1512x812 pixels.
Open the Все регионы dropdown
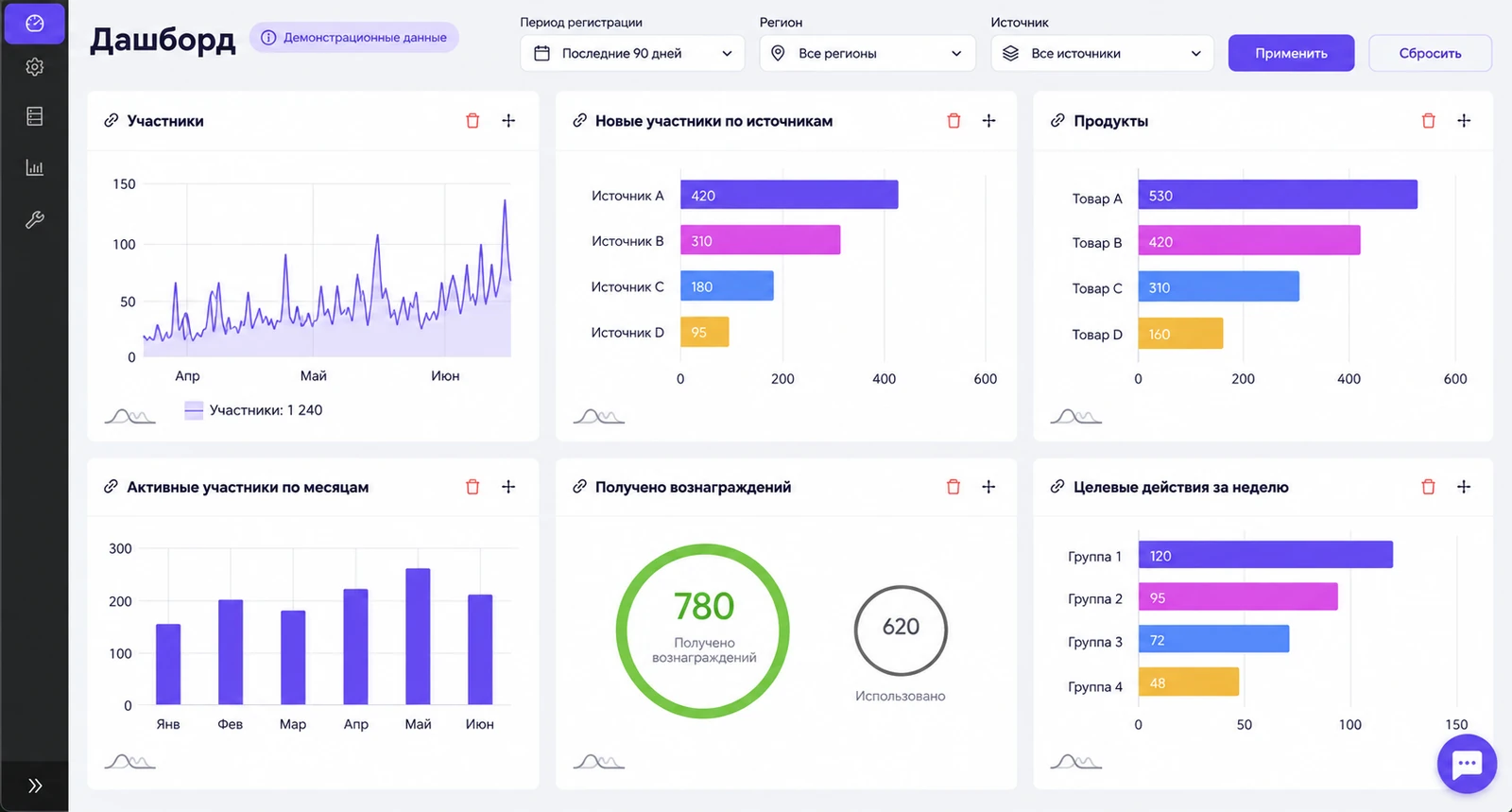pyautogui.click(x=868, y=53)
